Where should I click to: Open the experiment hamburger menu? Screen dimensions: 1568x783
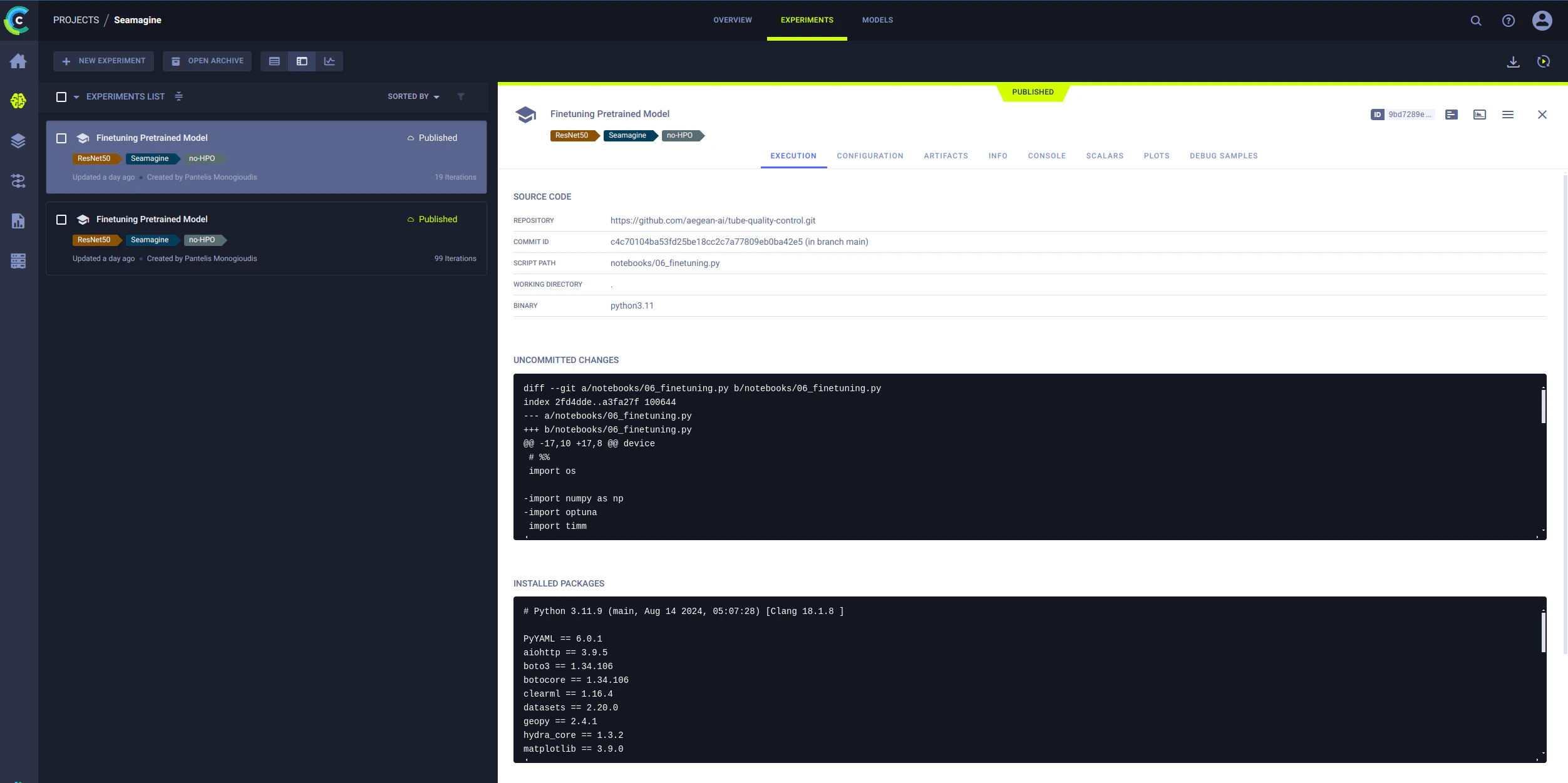(1508, 115)
